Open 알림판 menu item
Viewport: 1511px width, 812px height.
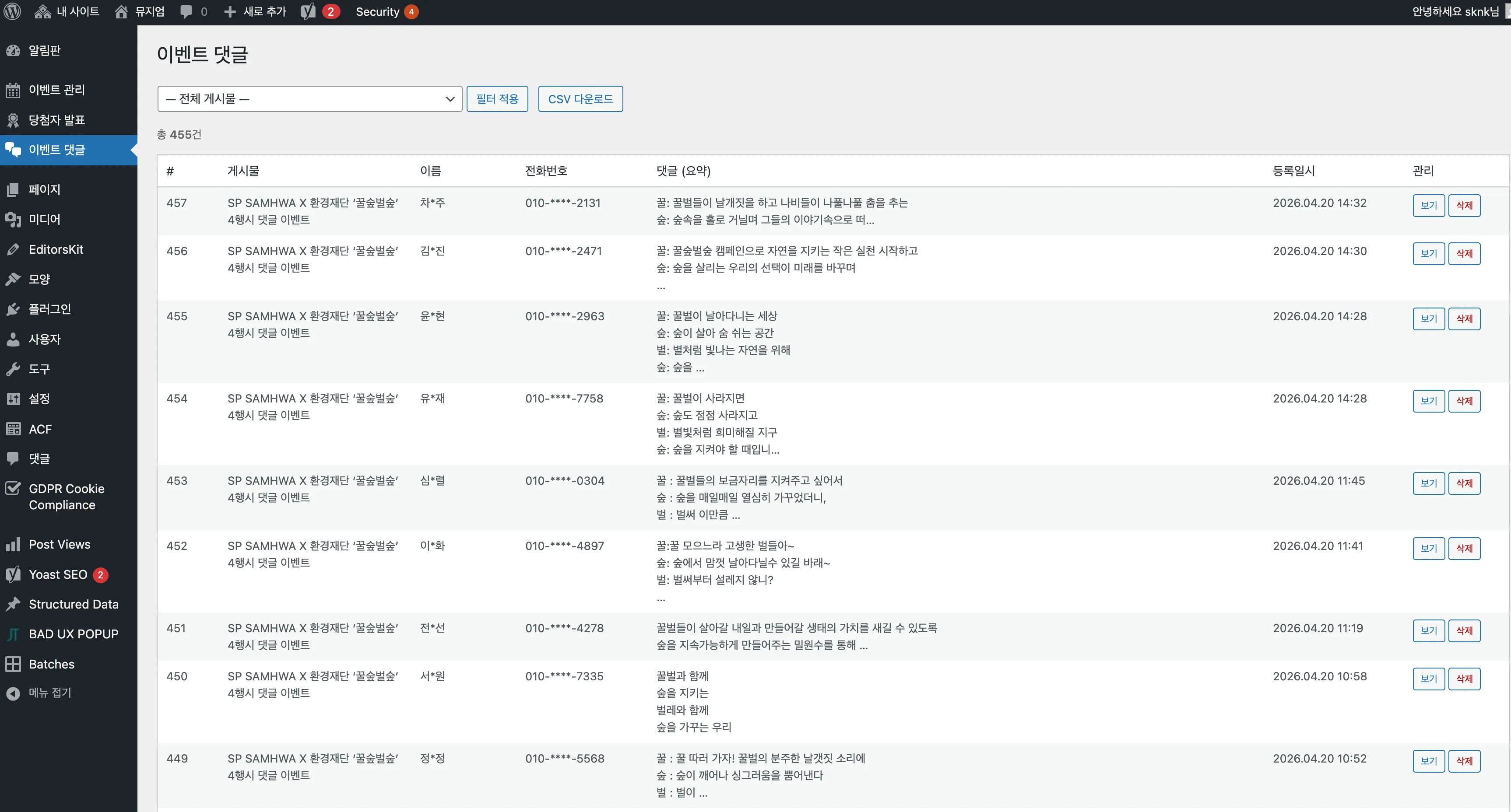click(69, 50)
